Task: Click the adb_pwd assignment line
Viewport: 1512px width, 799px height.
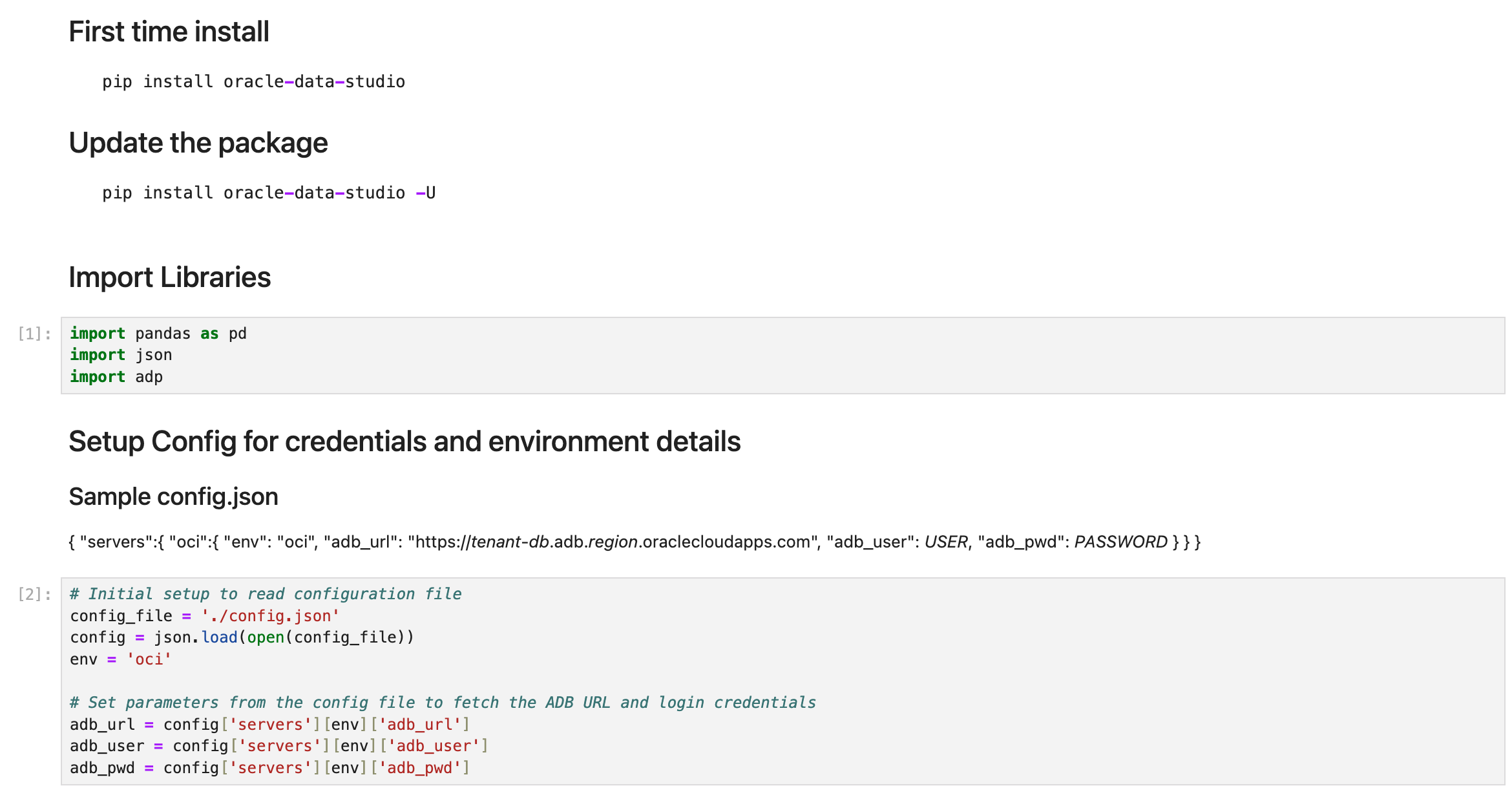Action: (269, 768)
